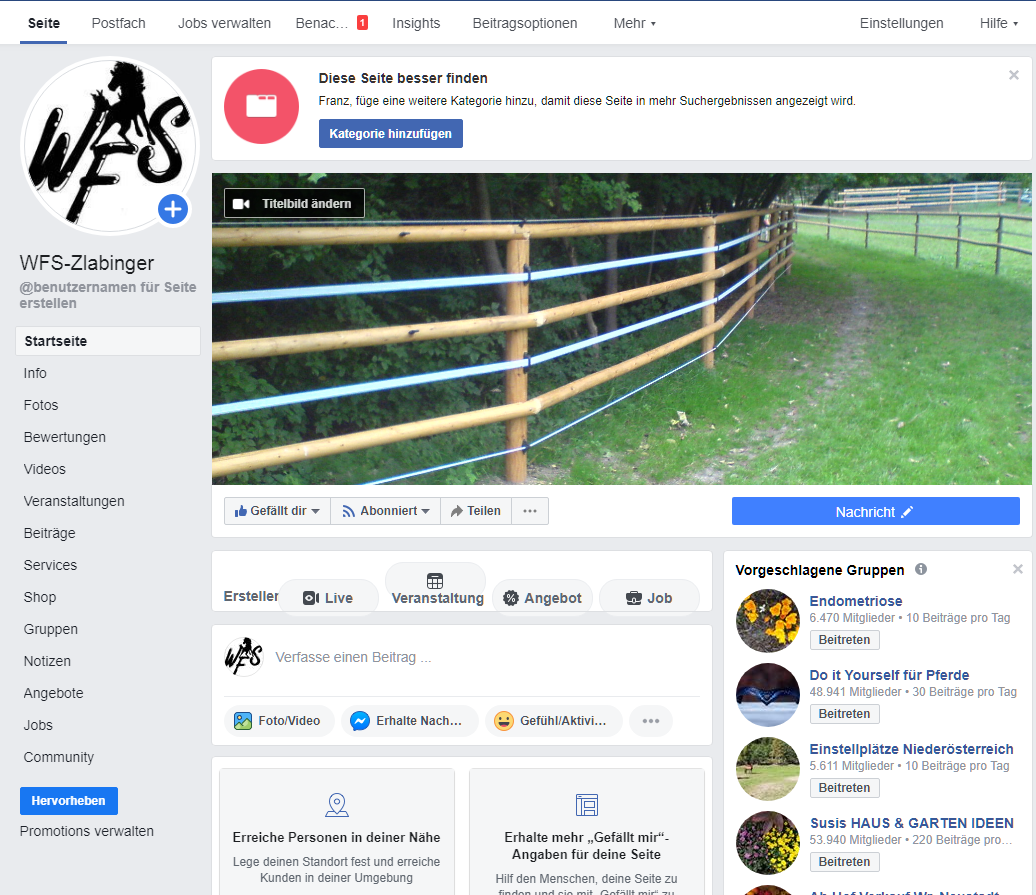Join the Endometriose group via Beitreten
This screenshot has height=895, width=1036.
tap(844, 640)
